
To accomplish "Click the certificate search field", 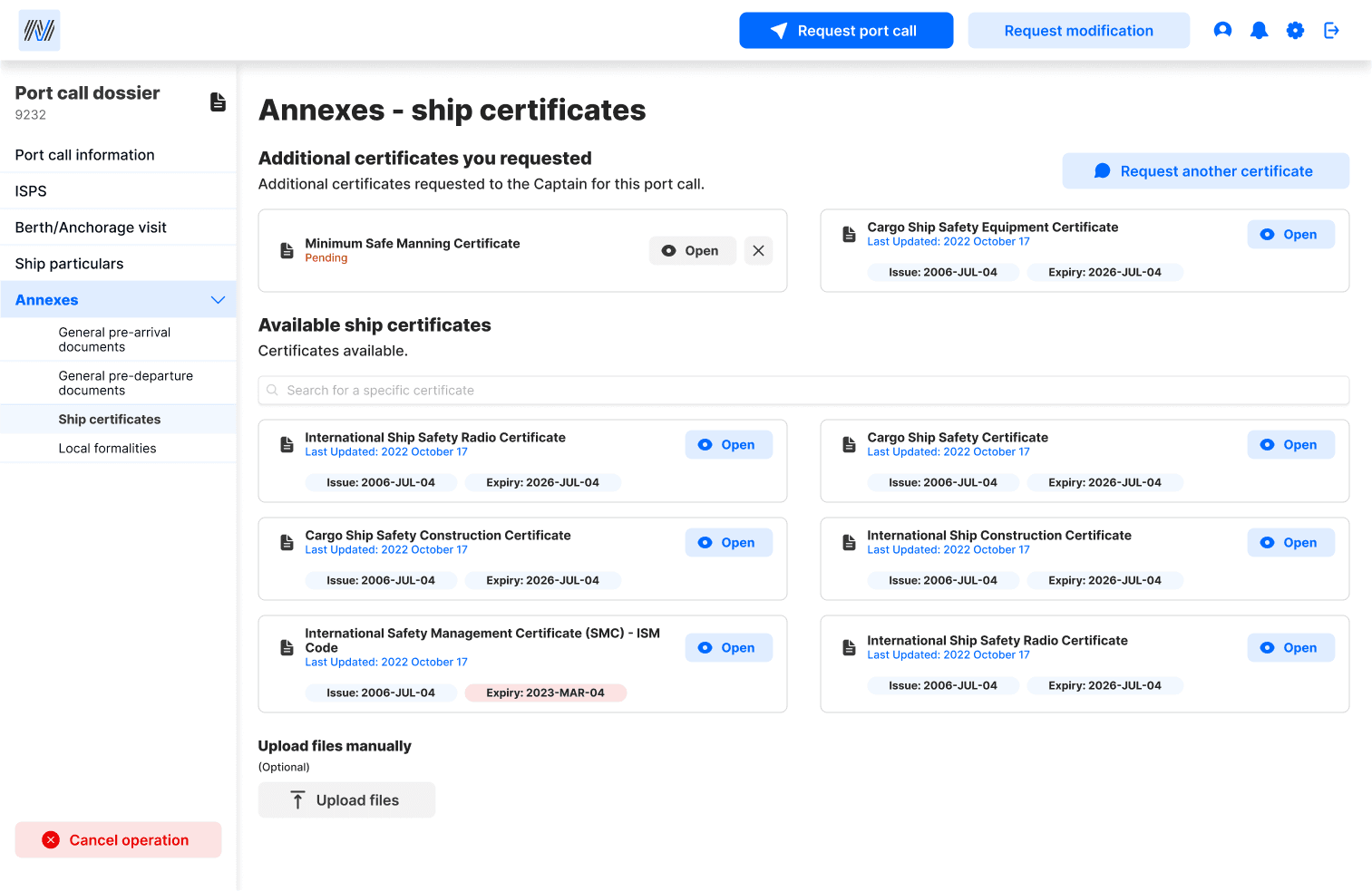I will click(x=803, y=390).
